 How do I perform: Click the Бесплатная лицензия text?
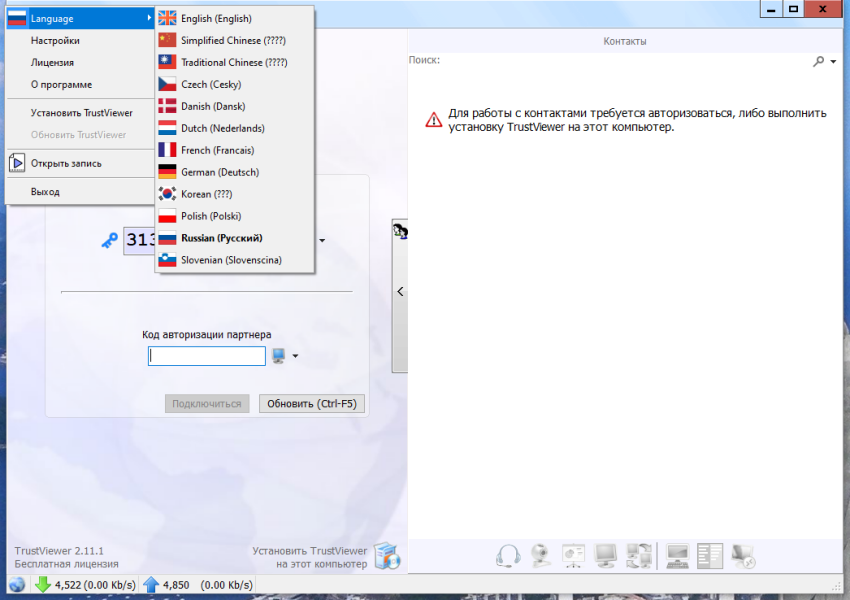(x=66, y=564)
